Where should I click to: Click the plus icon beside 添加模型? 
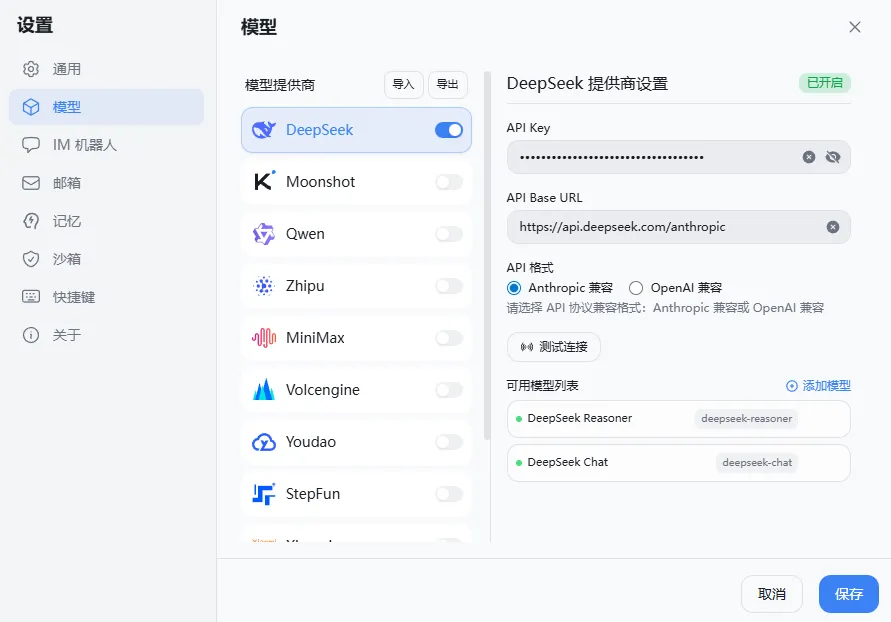coord(792,386)
